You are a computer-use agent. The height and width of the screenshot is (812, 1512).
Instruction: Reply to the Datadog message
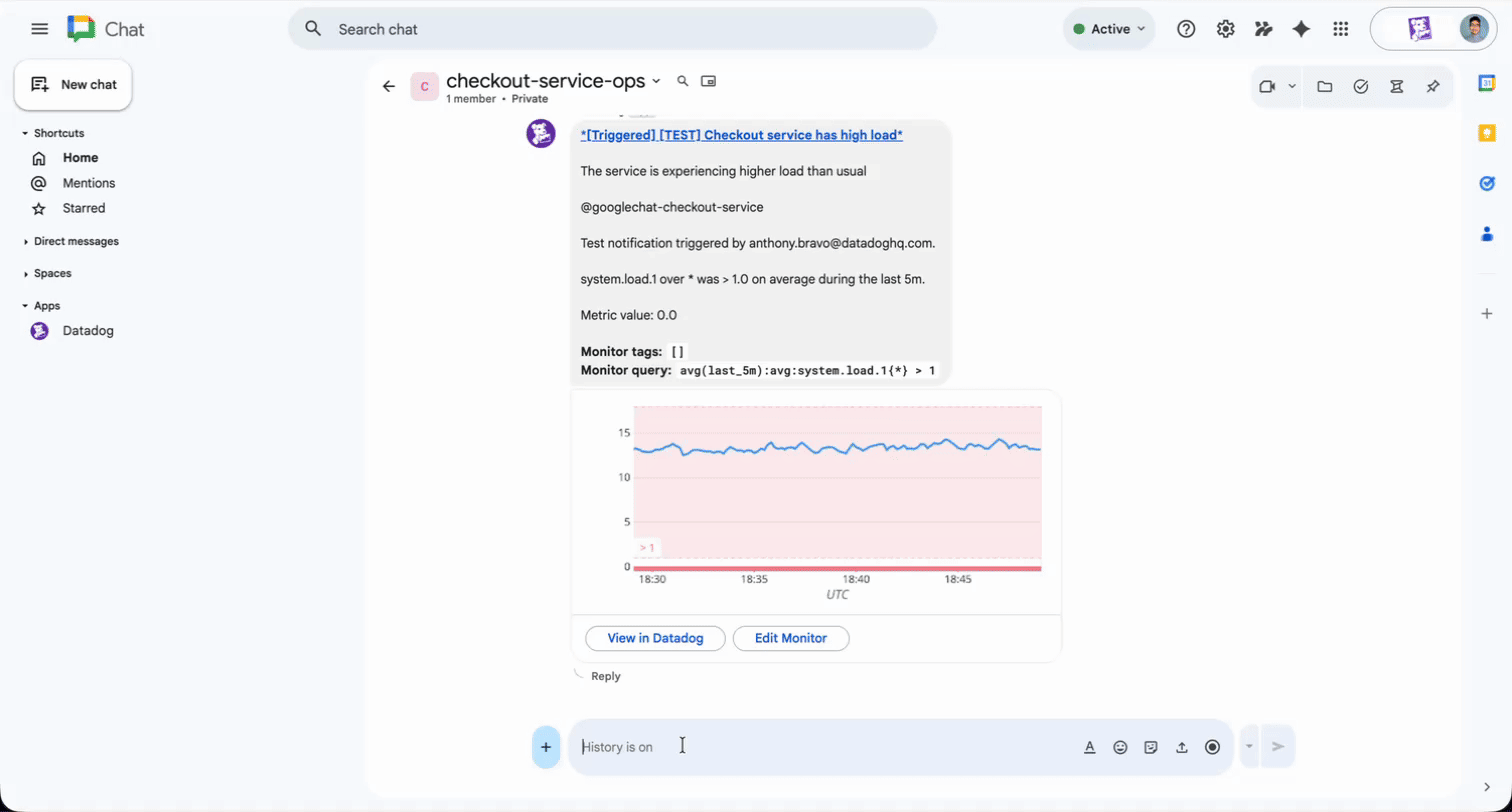[x=605, y=676]
